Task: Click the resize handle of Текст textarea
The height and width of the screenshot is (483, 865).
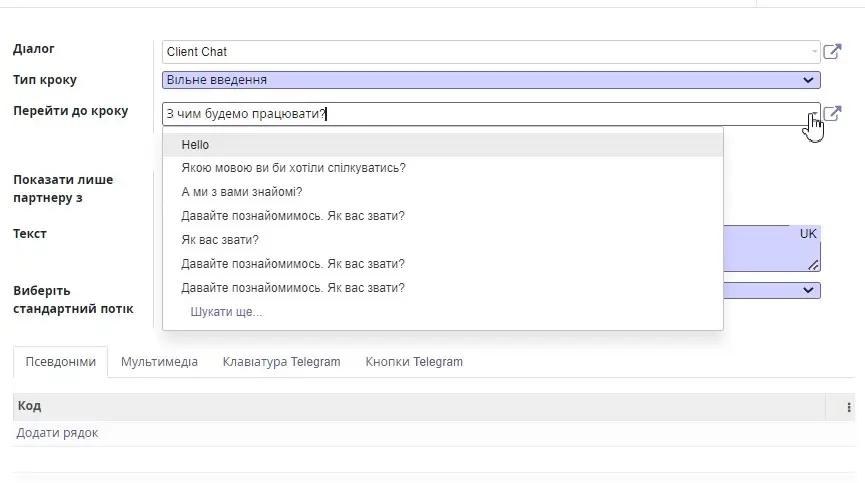Action: (813, 265)
